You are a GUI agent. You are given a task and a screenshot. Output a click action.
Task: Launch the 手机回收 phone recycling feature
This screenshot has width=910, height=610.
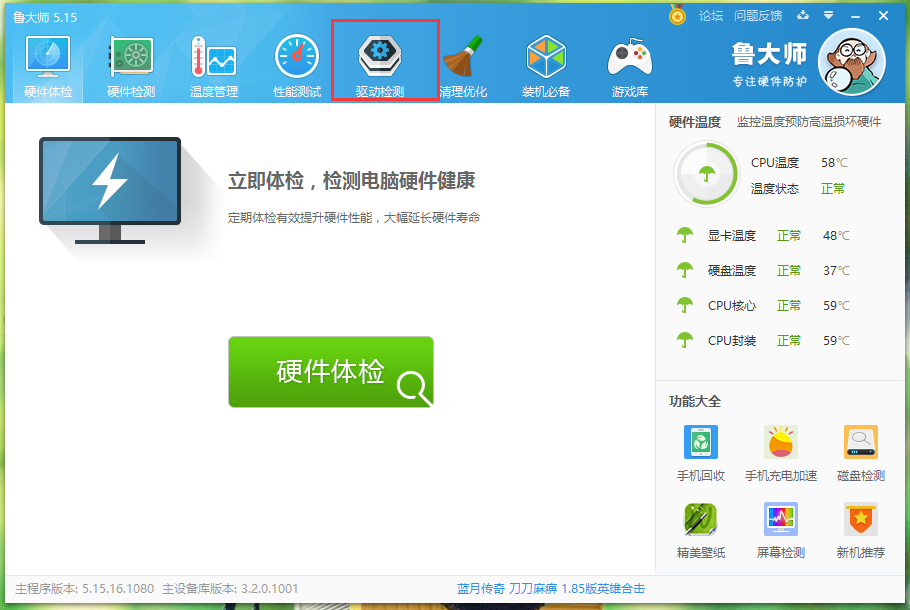699,450
